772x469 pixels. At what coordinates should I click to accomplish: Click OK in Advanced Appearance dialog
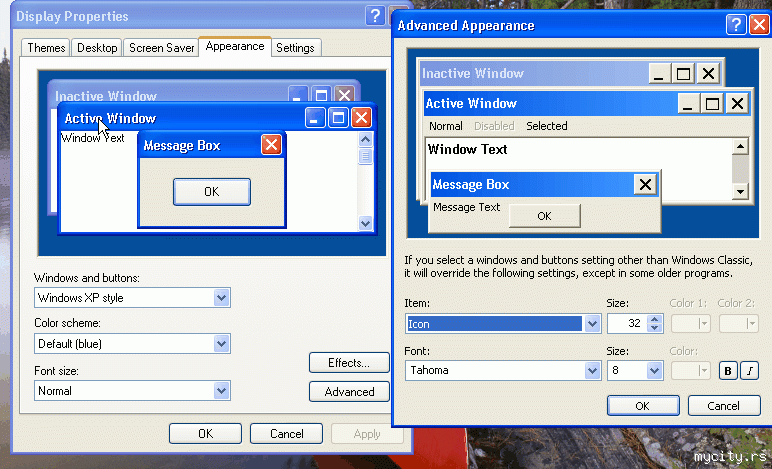coord(643,406)
